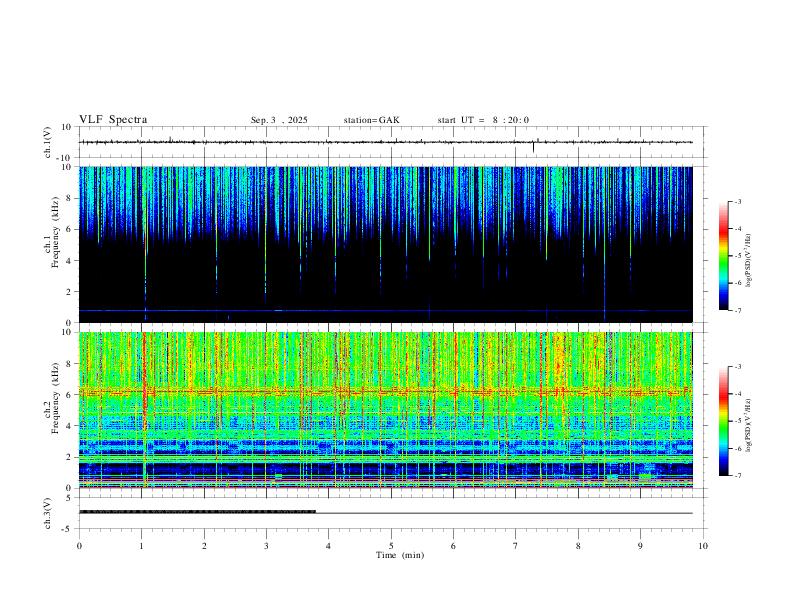This screenshot has height=612, width=792.
Task: Click the thick black bar in ch.3 trace
Action: pos(197,512)
